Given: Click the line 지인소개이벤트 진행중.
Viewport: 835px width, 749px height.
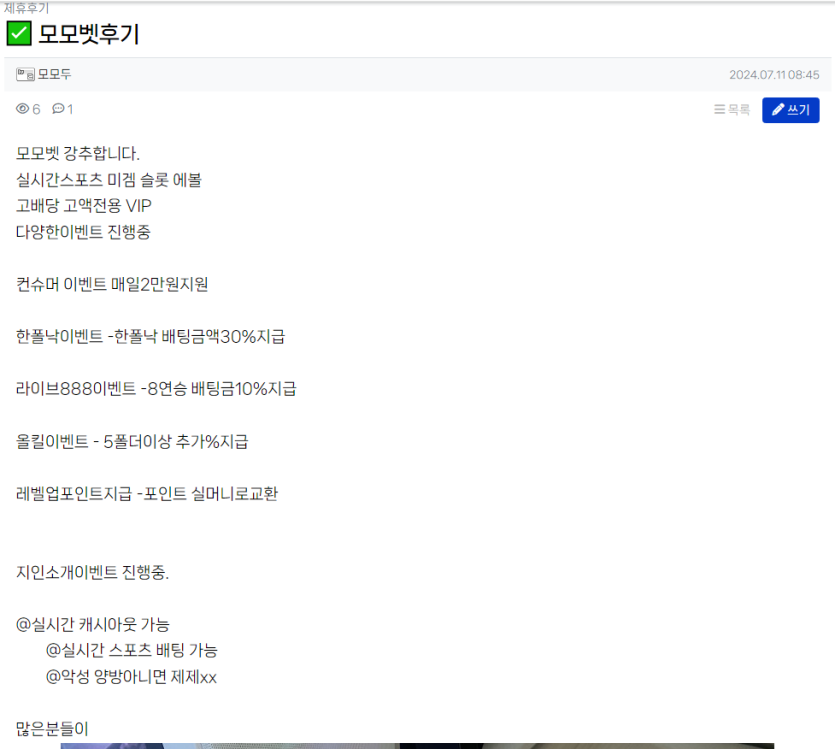Looking at the screenshot, I should 93,572.
